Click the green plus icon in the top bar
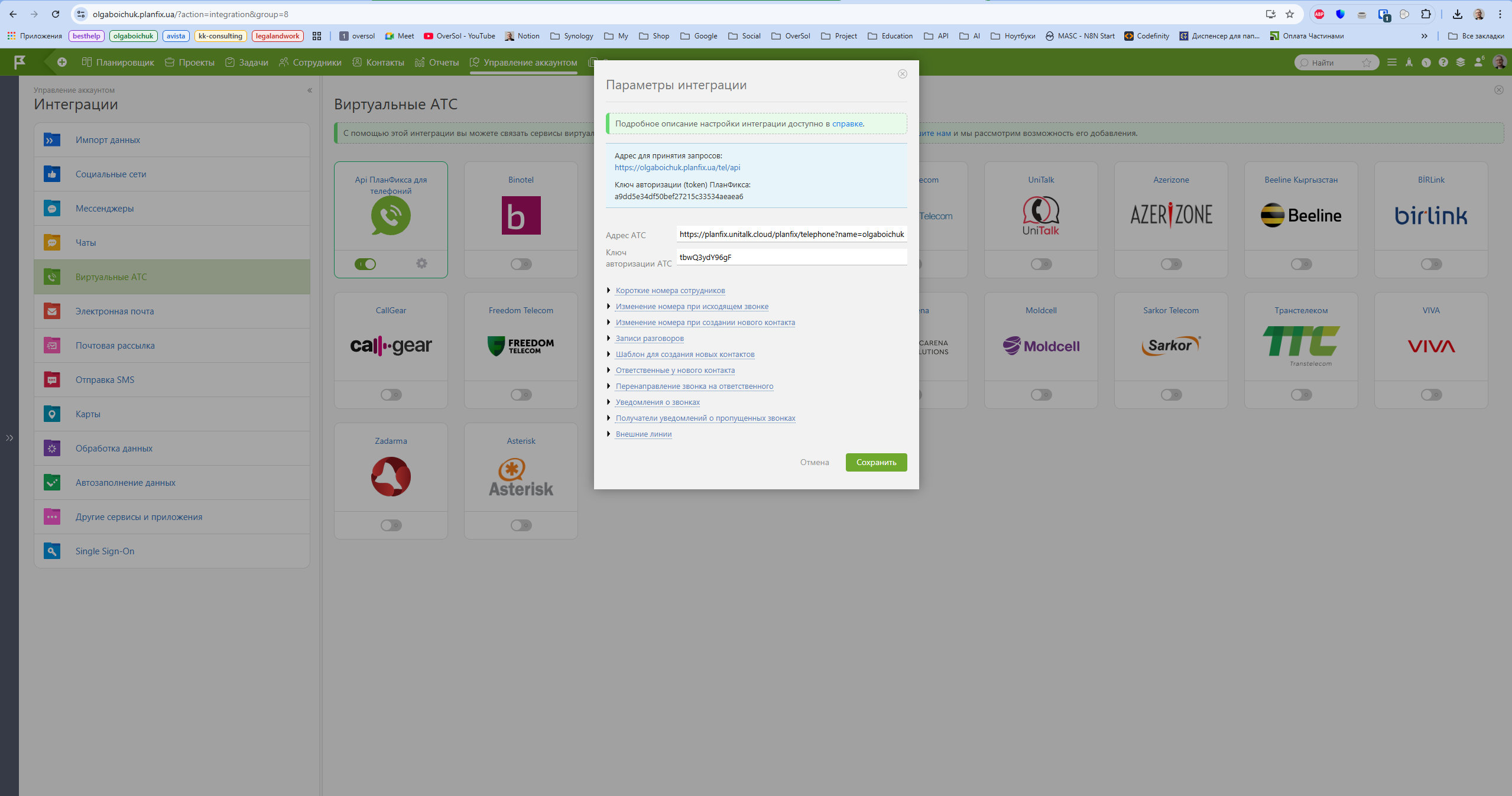Screen dimensions: 1512x796 tap(61, 62)
